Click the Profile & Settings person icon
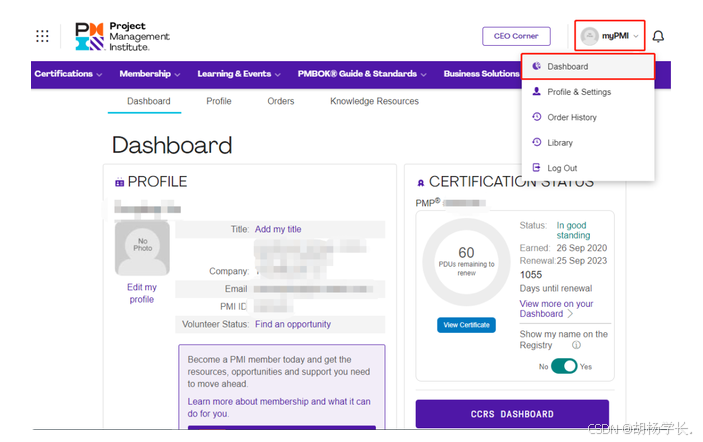This screenshot has height=442, width=703. [536, 91]
